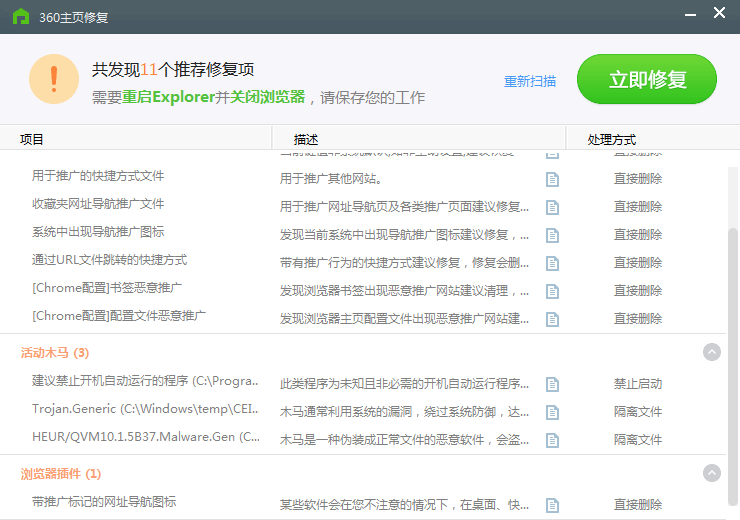Open 隔离文件 action for Trojan.Generic row

point(638,412)
